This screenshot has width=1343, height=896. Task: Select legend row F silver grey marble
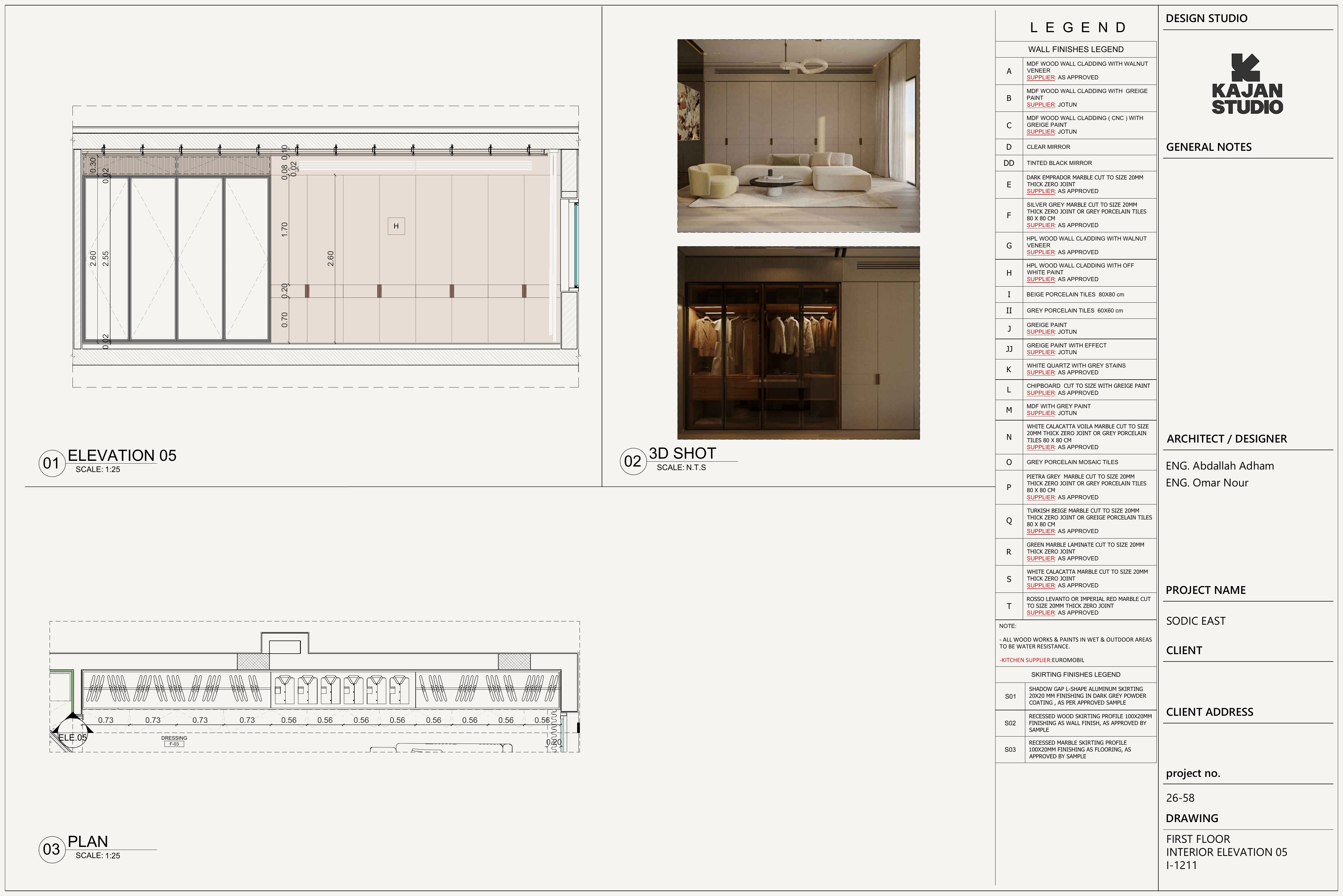(x=1075, y=215)
